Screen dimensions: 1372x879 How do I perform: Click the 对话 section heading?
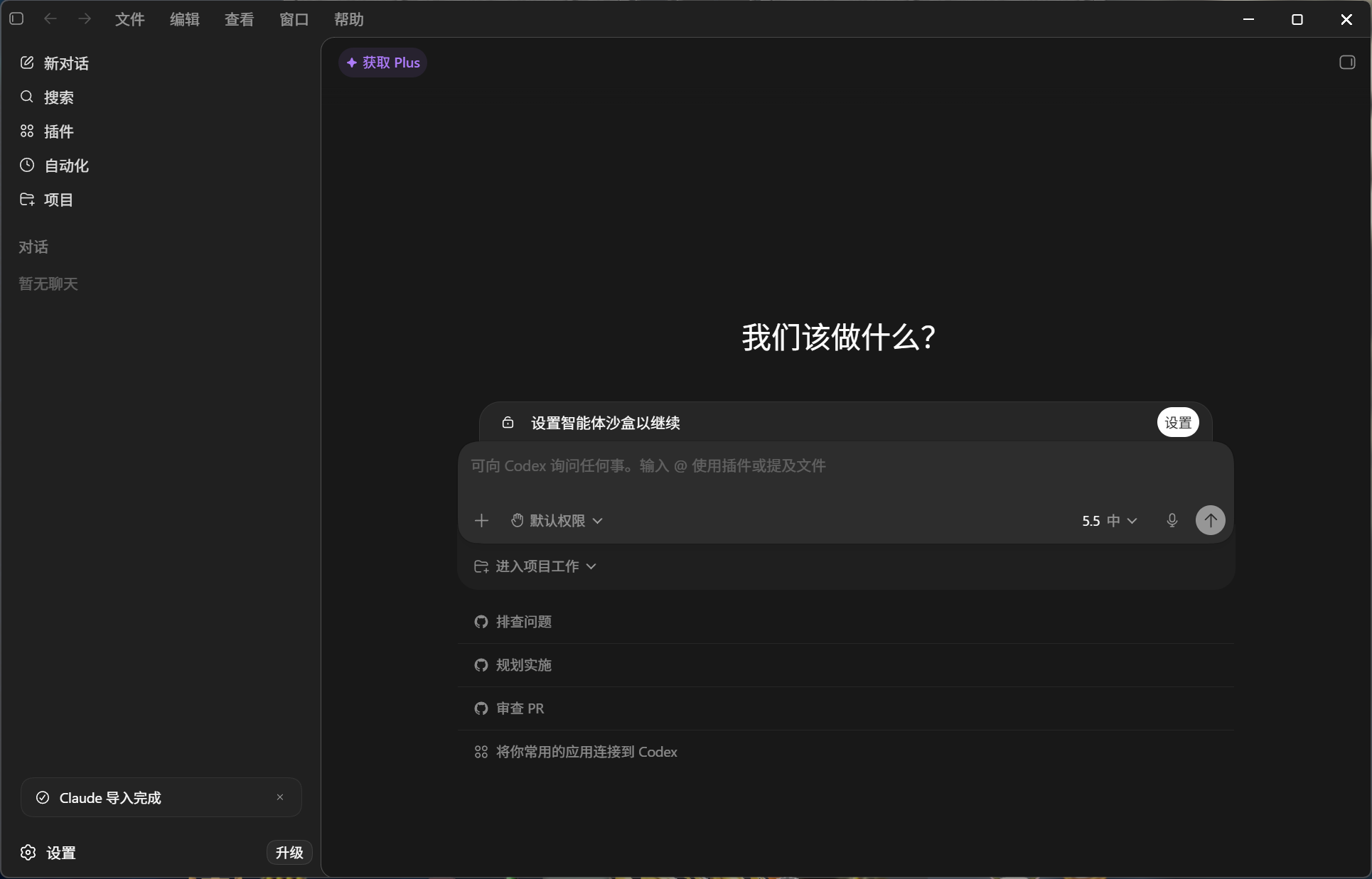tap(33, 247)
